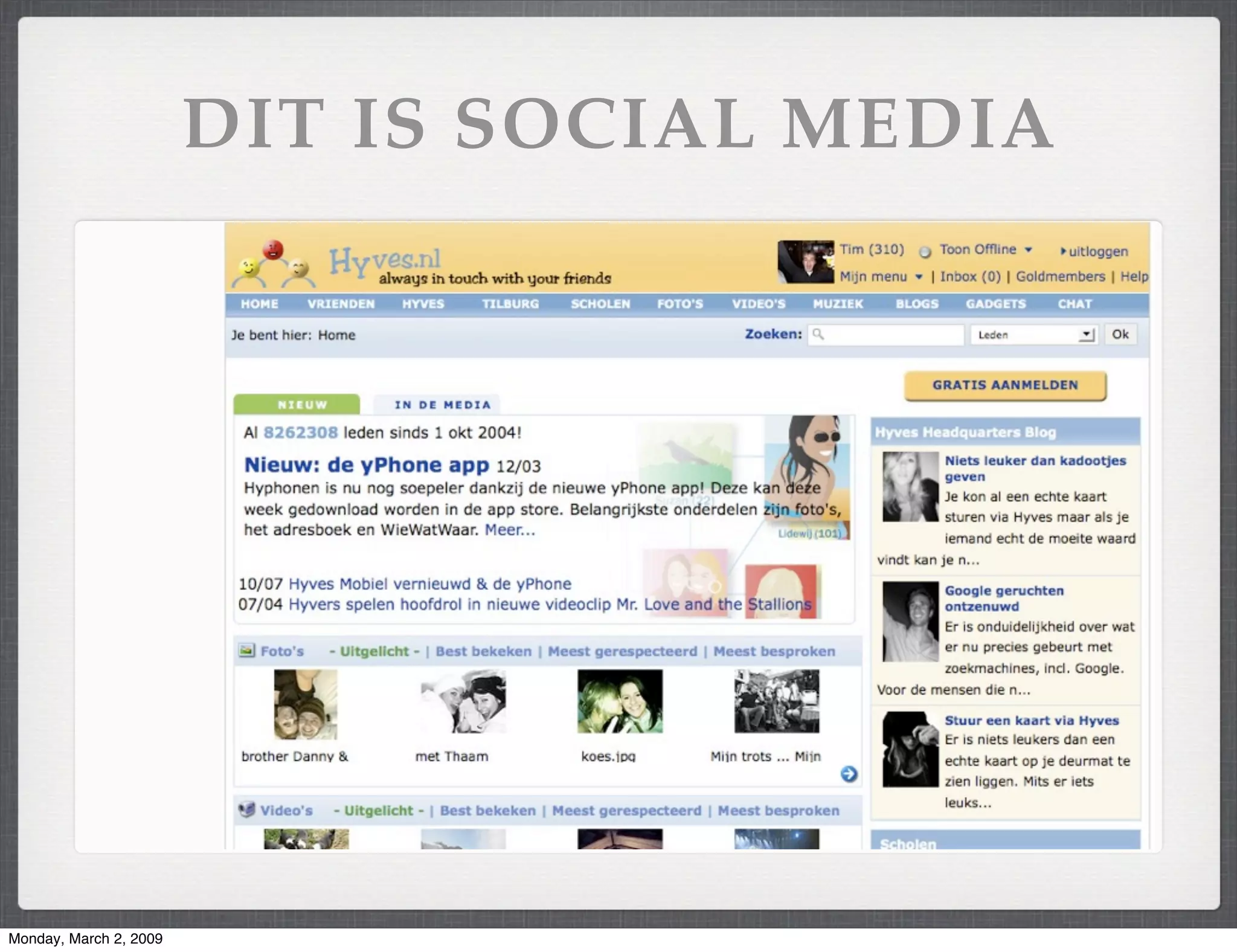
Task: Switch to the NIEUW tab
Action: (297, 404)
